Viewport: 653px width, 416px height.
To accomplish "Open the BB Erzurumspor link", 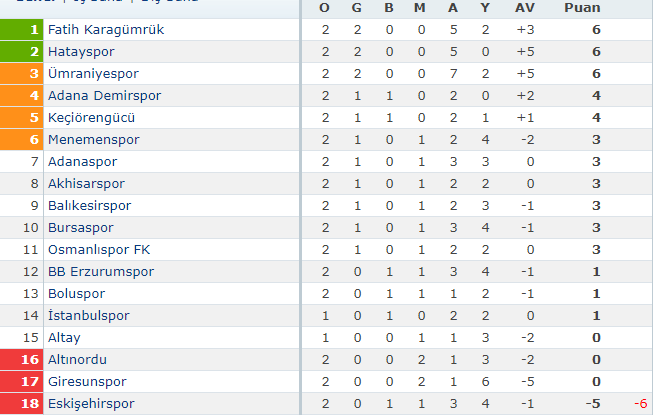I will coord(101,272).
